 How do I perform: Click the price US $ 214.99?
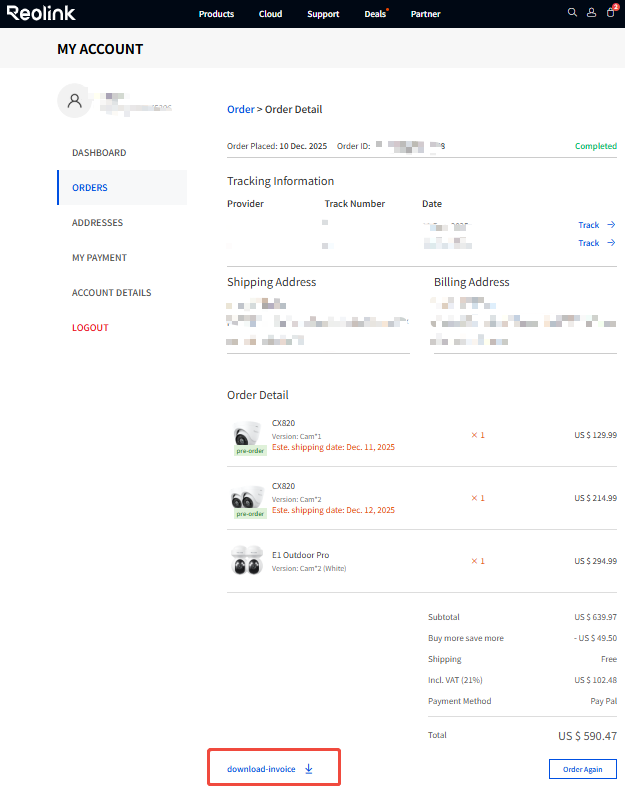[596, 498]
